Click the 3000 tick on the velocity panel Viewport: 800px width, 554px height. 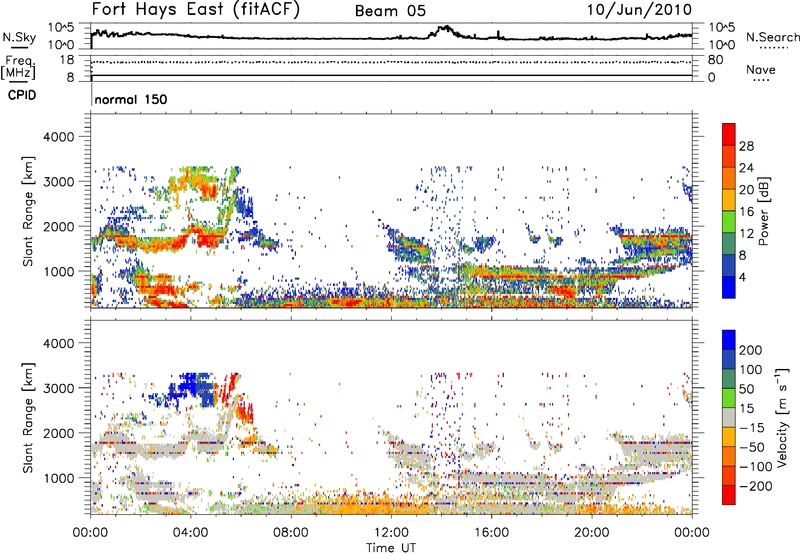coord(58,388)
